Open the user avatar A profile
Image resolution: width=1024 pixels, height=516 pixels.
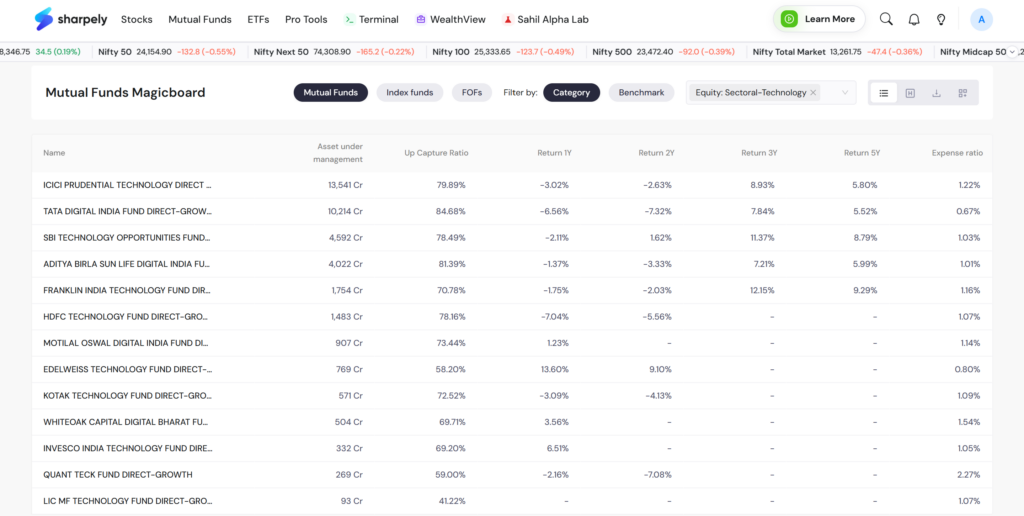(x=981, y=20)
